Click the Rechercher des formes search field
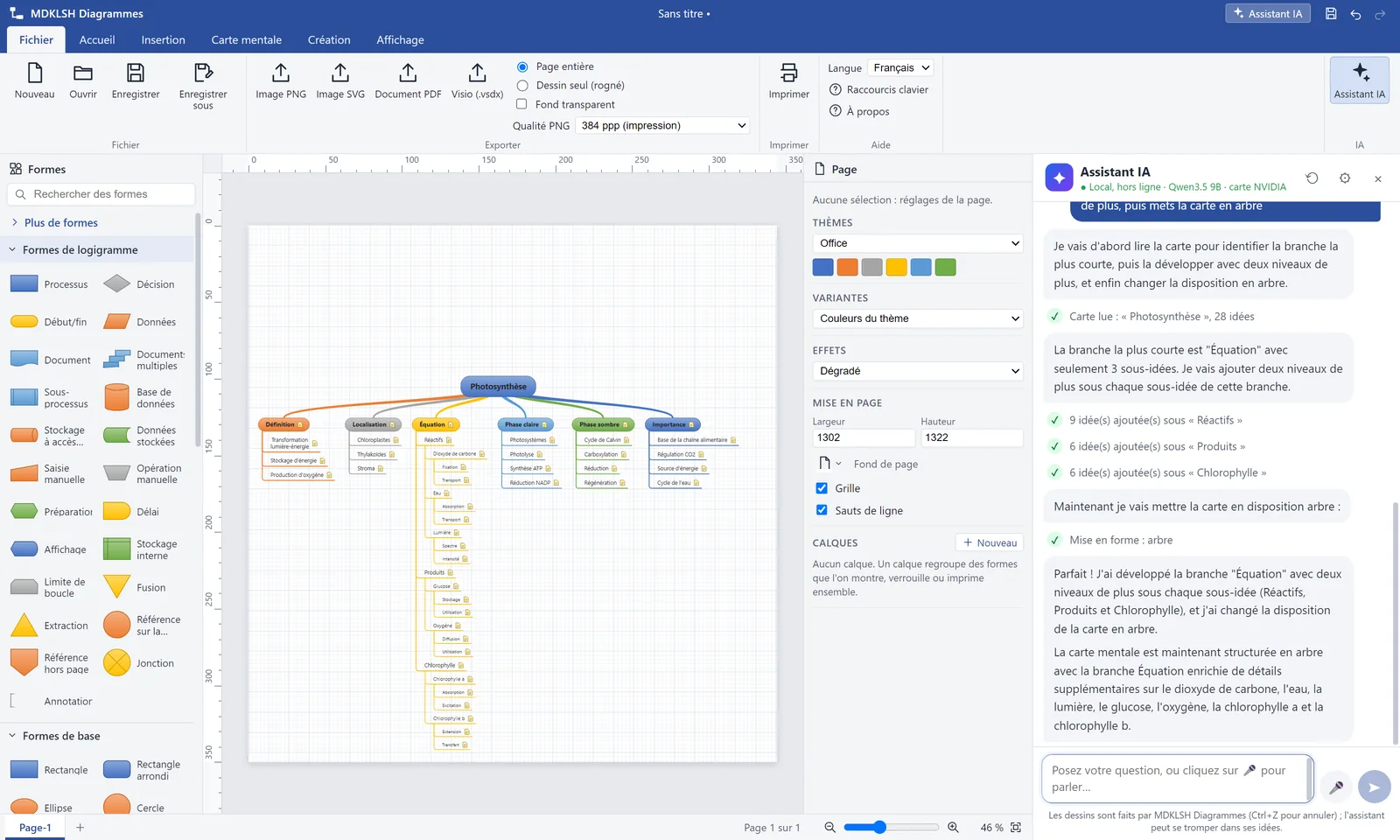Screen dimensions: 1400x840 (x=101, y=194)
